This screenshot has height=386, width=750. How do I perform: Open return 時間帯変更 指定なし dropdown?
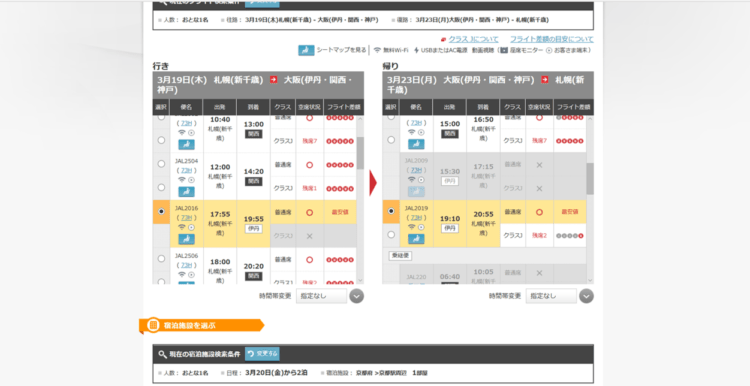(x=551, y=296)
